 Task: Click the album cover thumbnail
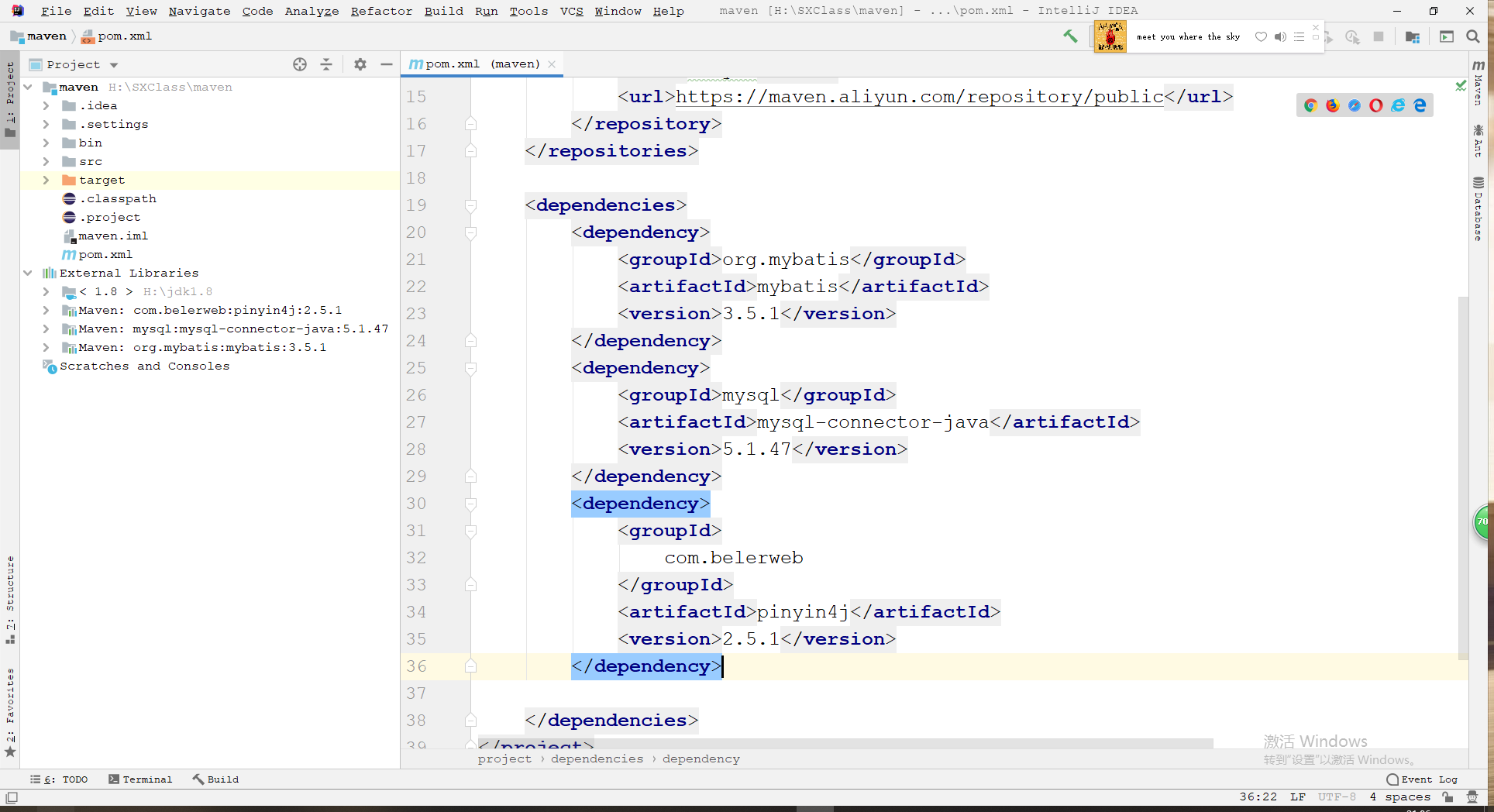pos(1110,36)
